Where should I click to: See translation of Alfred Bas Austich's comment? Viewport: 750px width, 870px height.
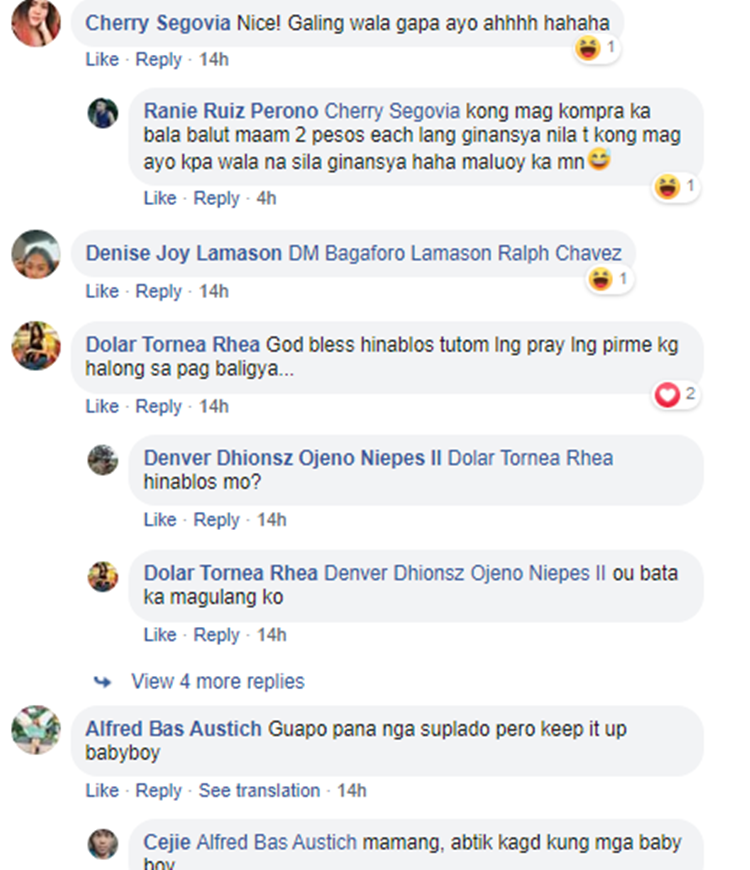[259, 790]
